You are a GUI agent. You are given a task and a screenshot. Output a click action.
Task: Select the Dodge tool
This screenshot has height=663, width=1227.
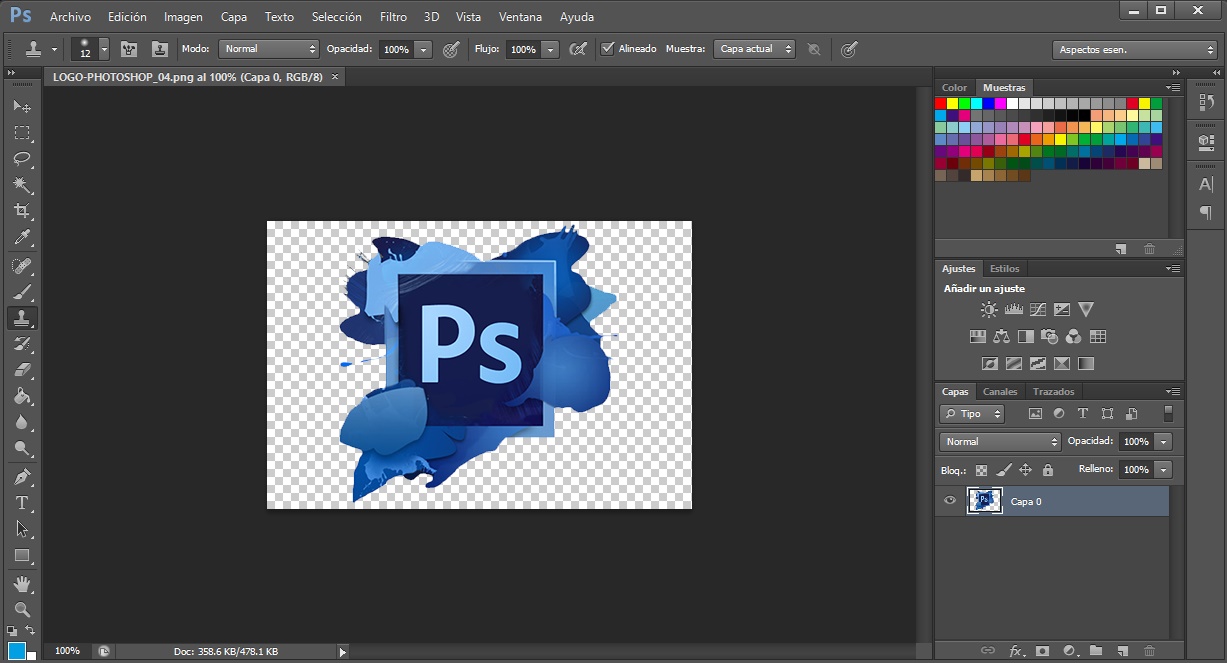(22, 449)
